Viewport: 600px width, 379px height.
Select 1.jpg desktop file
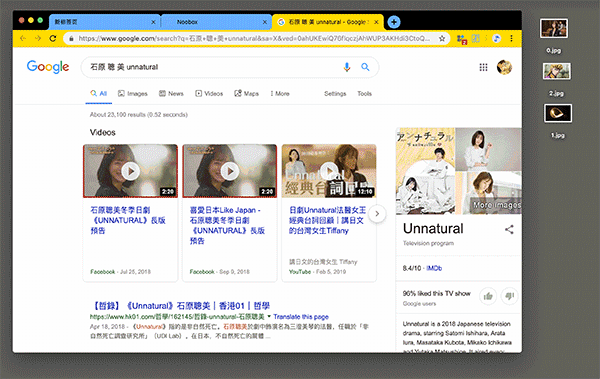[x=558, y=113]
